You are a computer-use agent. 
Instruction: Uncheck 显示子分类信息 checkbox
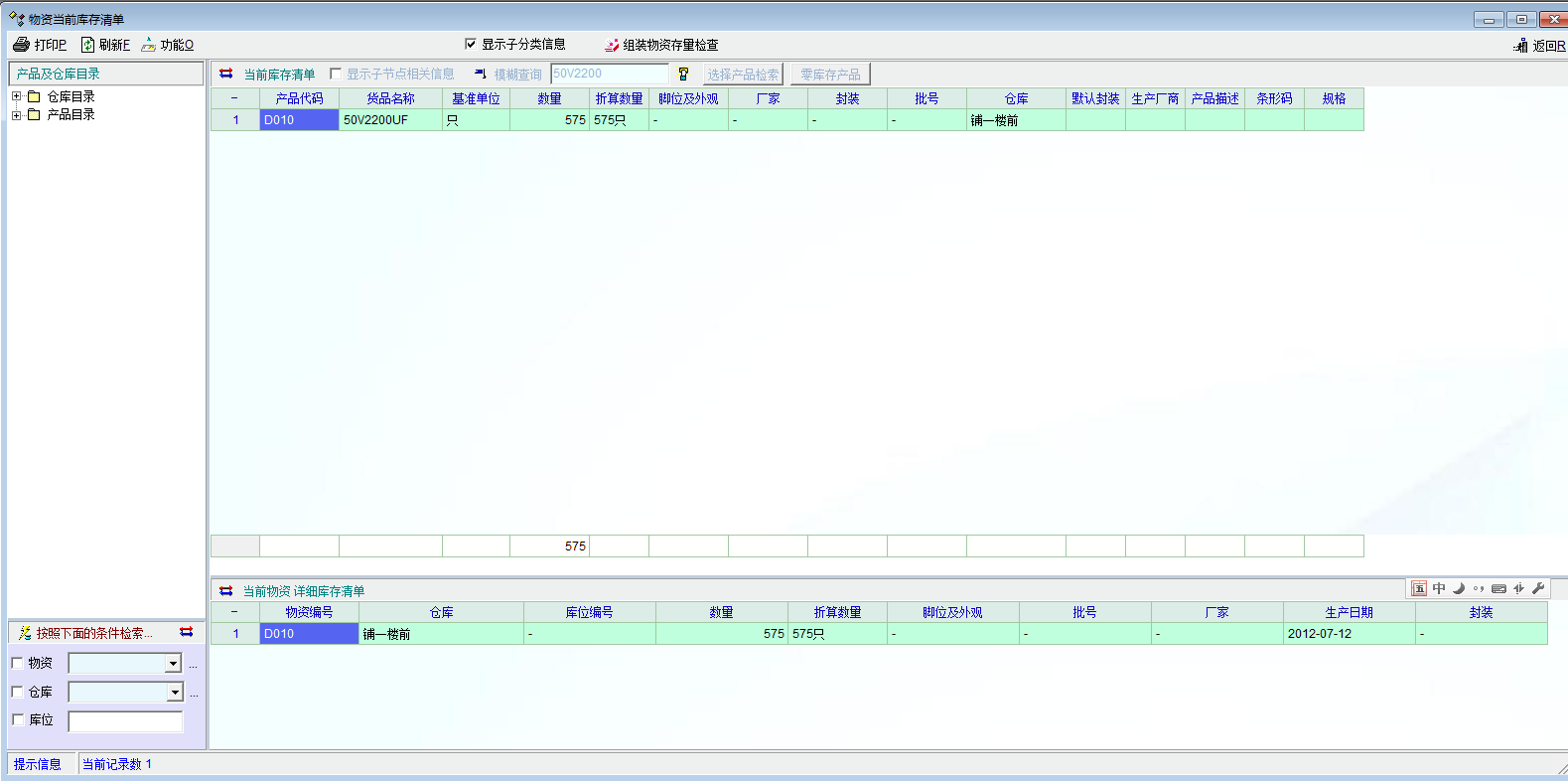click(x=471, y=44)
